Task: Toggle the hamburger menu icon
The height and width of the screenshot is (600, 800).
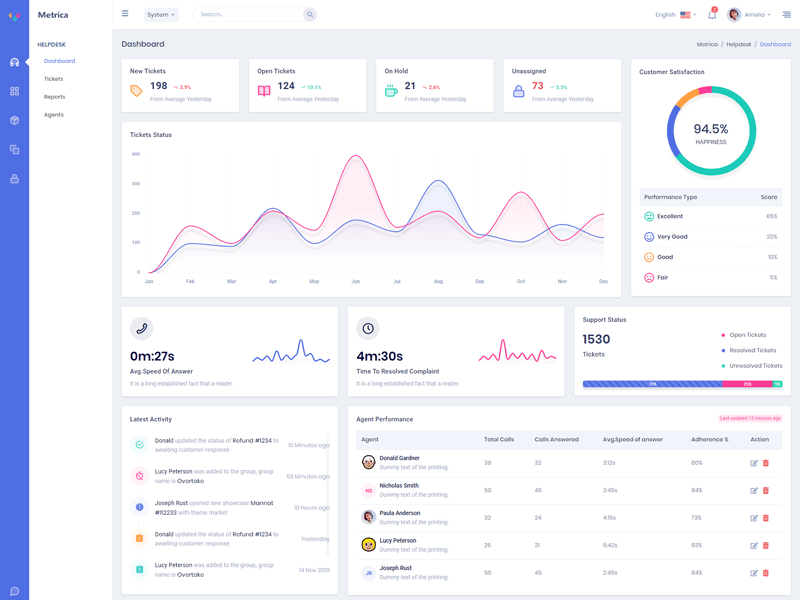Action: point(125,14)
